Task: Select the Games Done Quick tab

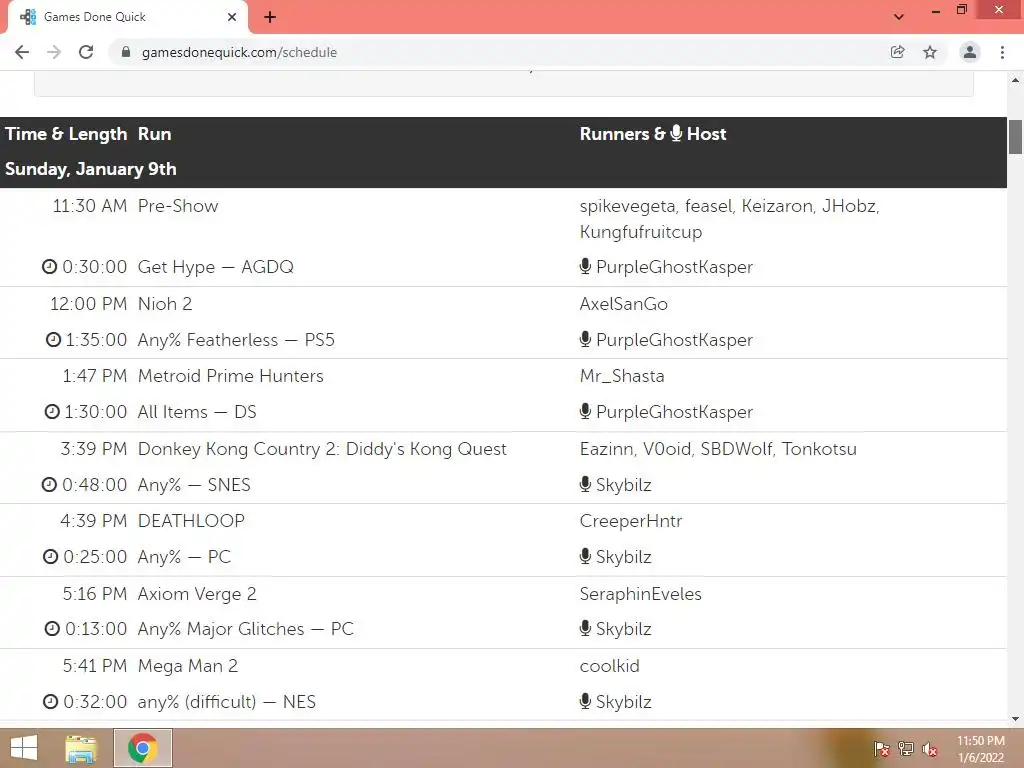Action: (x=128, y=17)
